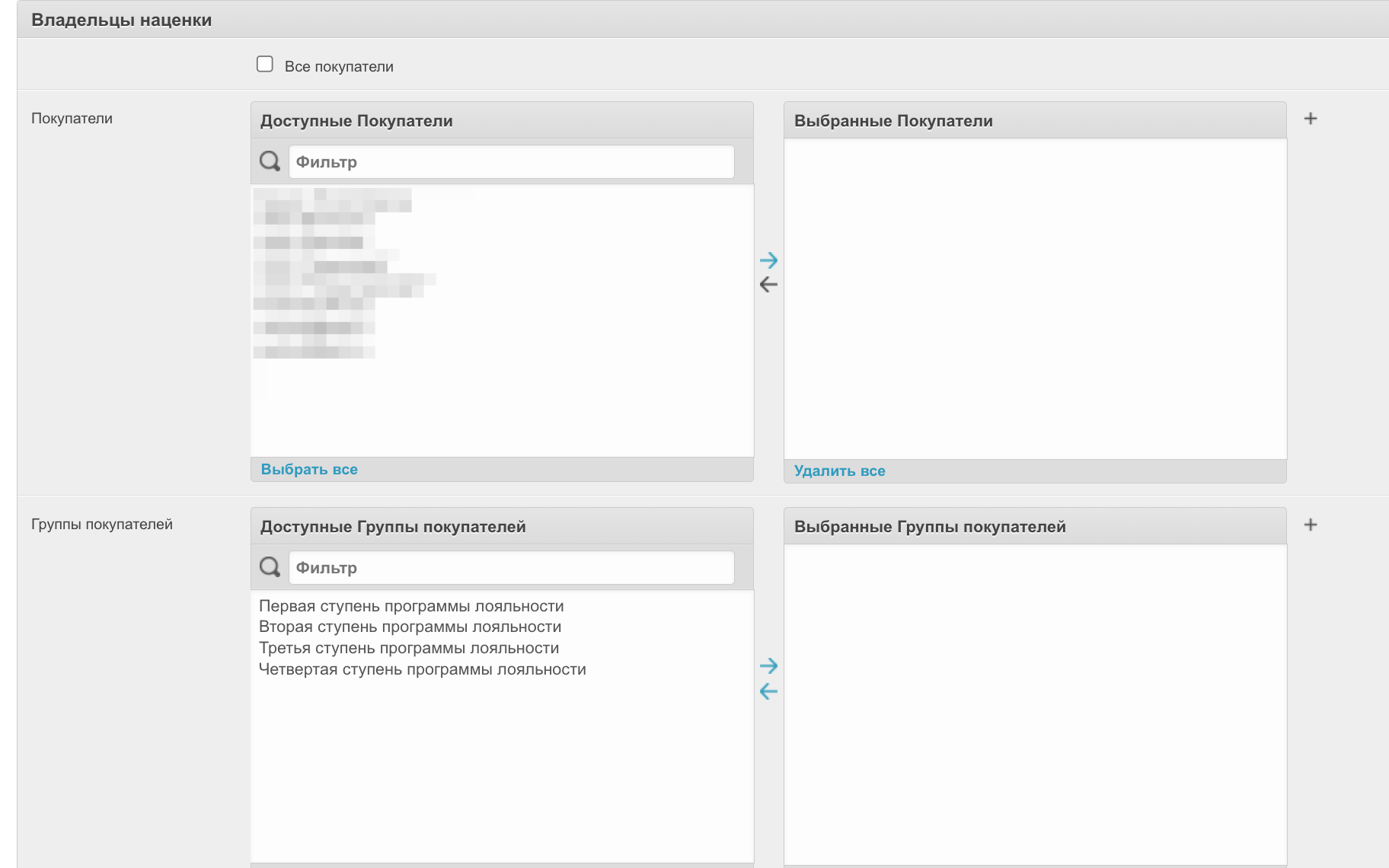Focus the Фильтр field for customer groups
The height and width of the screenshot is (868, 1389).
click(x=511, y=568)
